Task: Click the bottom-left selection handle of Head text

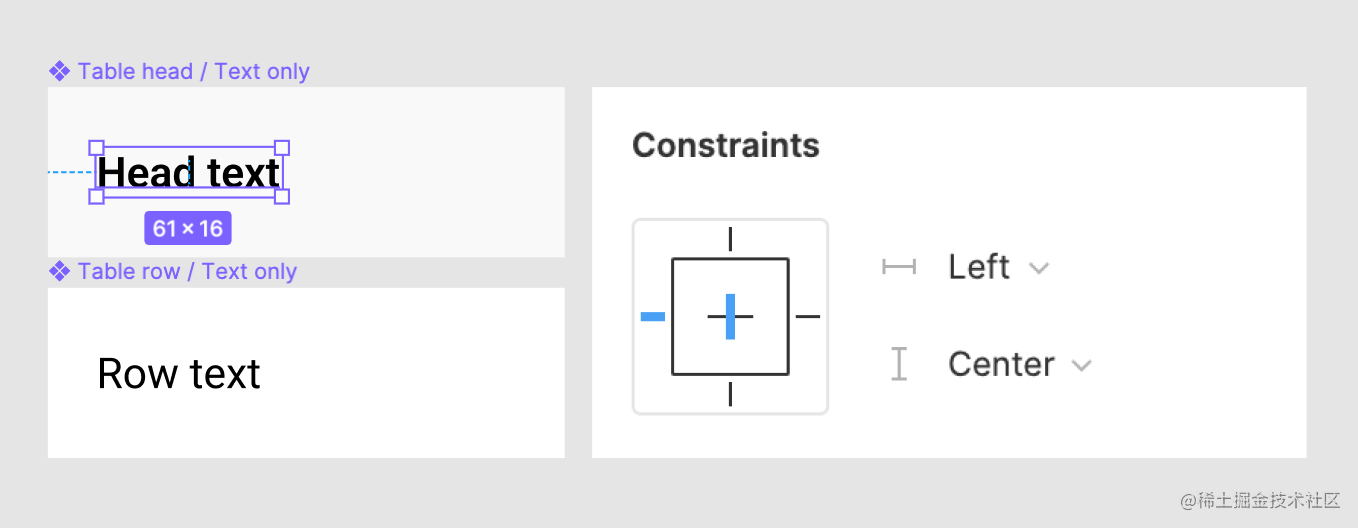Action: click(x=97, y=196)
